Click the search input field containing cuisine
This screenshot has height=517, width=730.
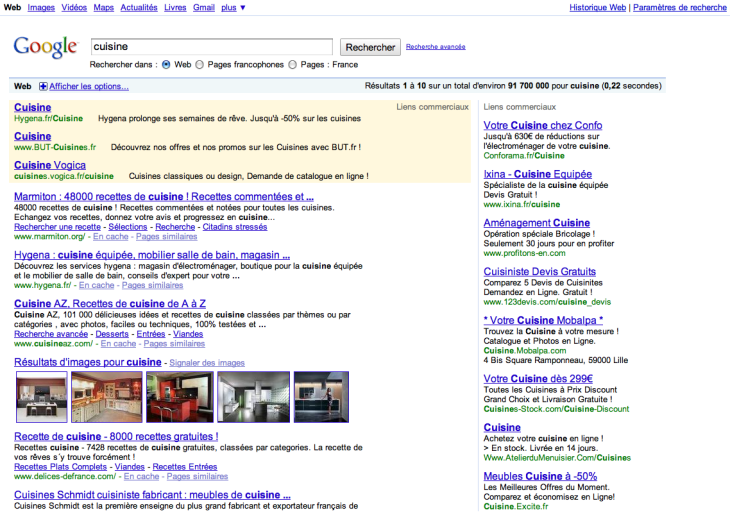coord(212,47)
